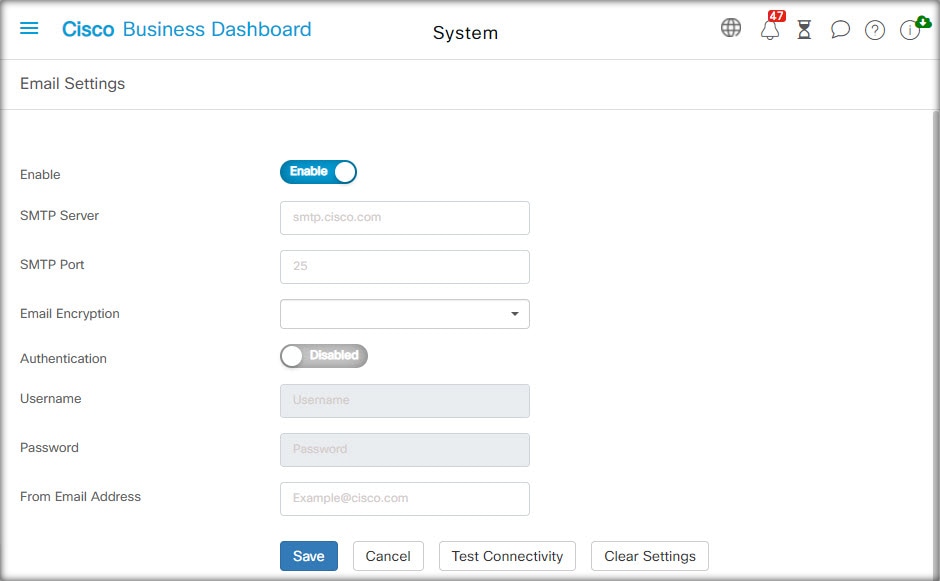Viewport: 940px width, 581px height.
Task: Save the email settings
Action: point(309,556)
